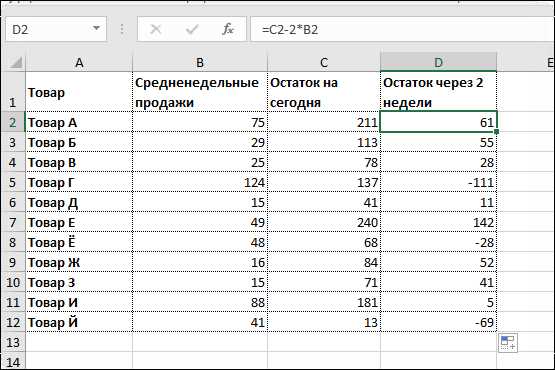Click cell 'Товар З'
The height and width of the screenshot is (370, 555).
coord(79,282)
